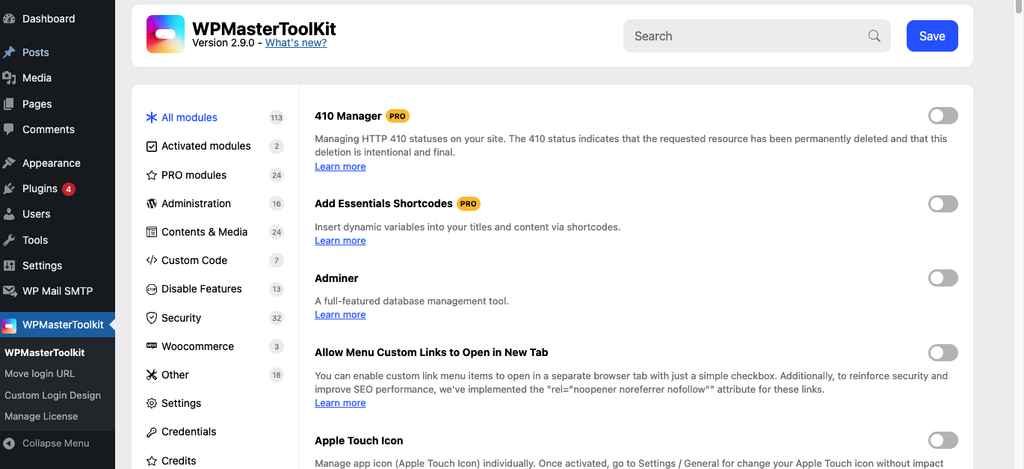
Task: Click the Dashboard gauge icon
Action: 9,19
